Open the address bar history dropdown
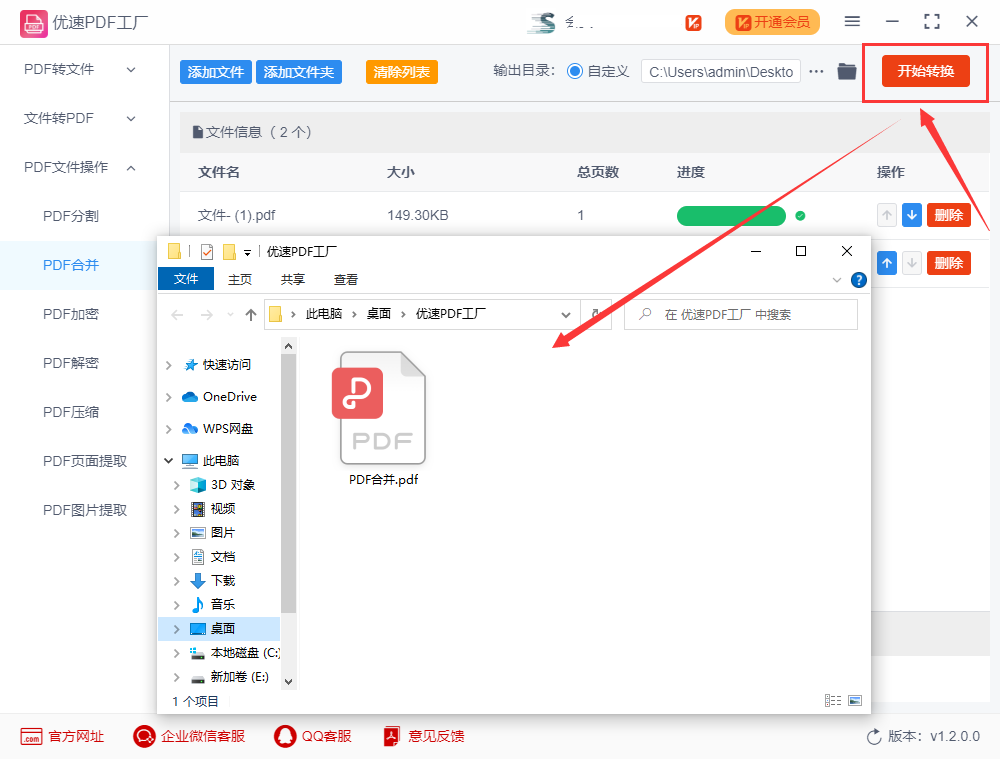The image size is (1000, 760). (566, 315)
